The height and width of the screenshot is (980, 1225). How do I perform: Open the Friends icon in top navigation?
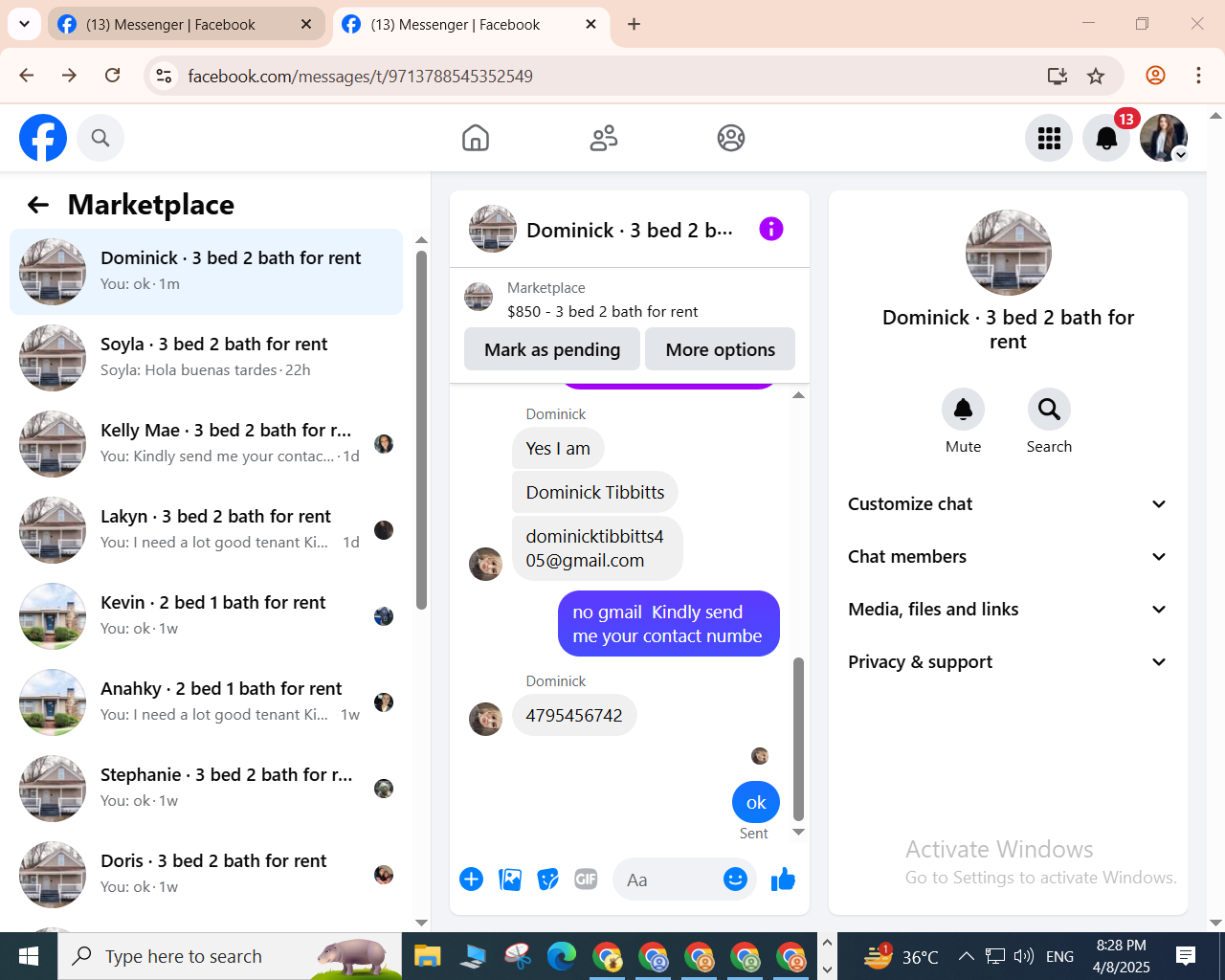coord(604,138)
